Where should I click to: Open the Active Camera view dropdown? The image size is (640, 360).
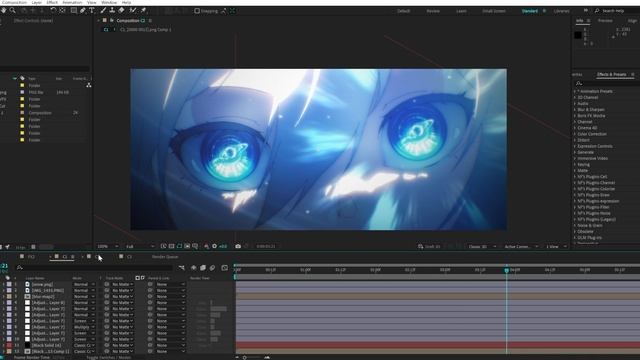click(521, 247)
